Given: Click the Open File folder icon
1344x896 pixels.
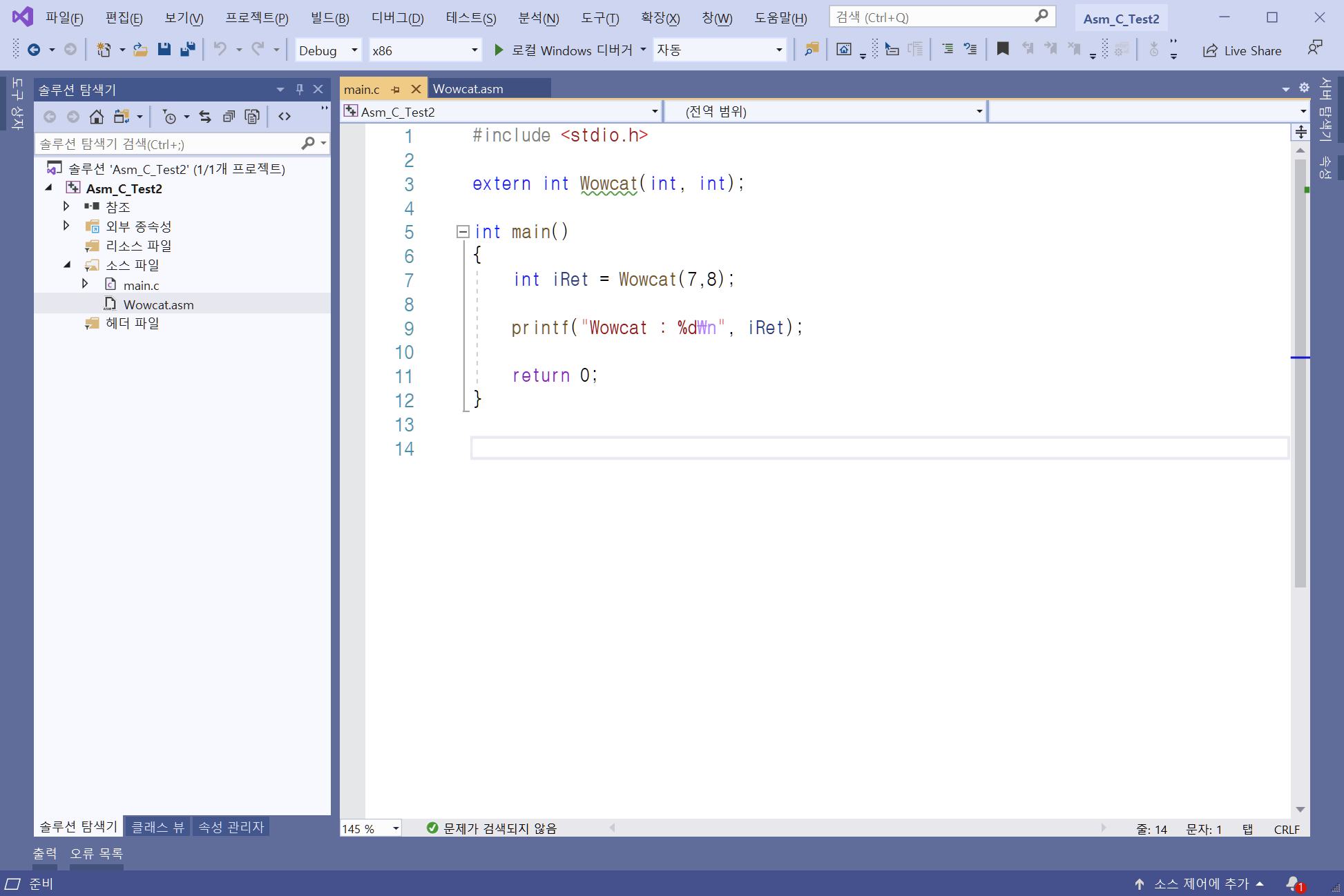Looking at the screenshot, I should (140, 50).
